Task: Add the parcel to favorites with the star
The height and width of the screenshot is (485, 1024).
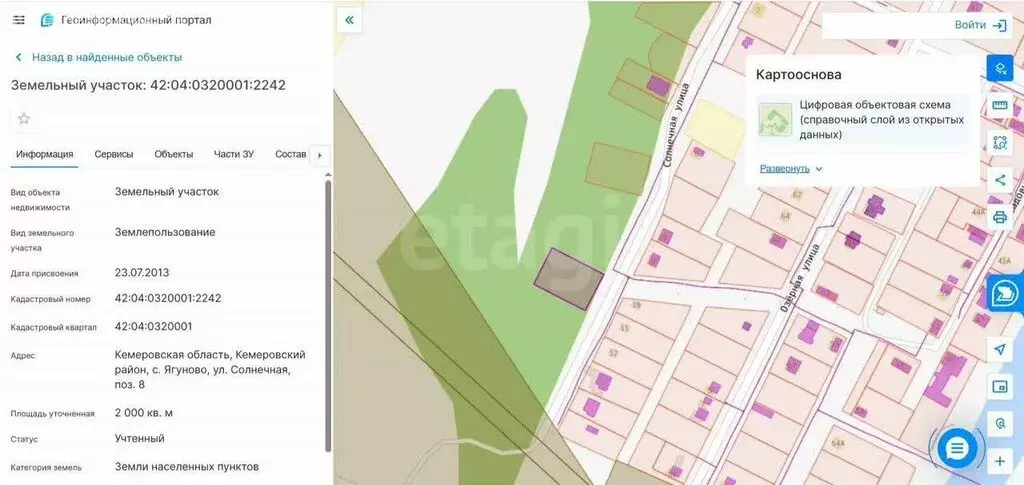Action: [x=24, y=119]
